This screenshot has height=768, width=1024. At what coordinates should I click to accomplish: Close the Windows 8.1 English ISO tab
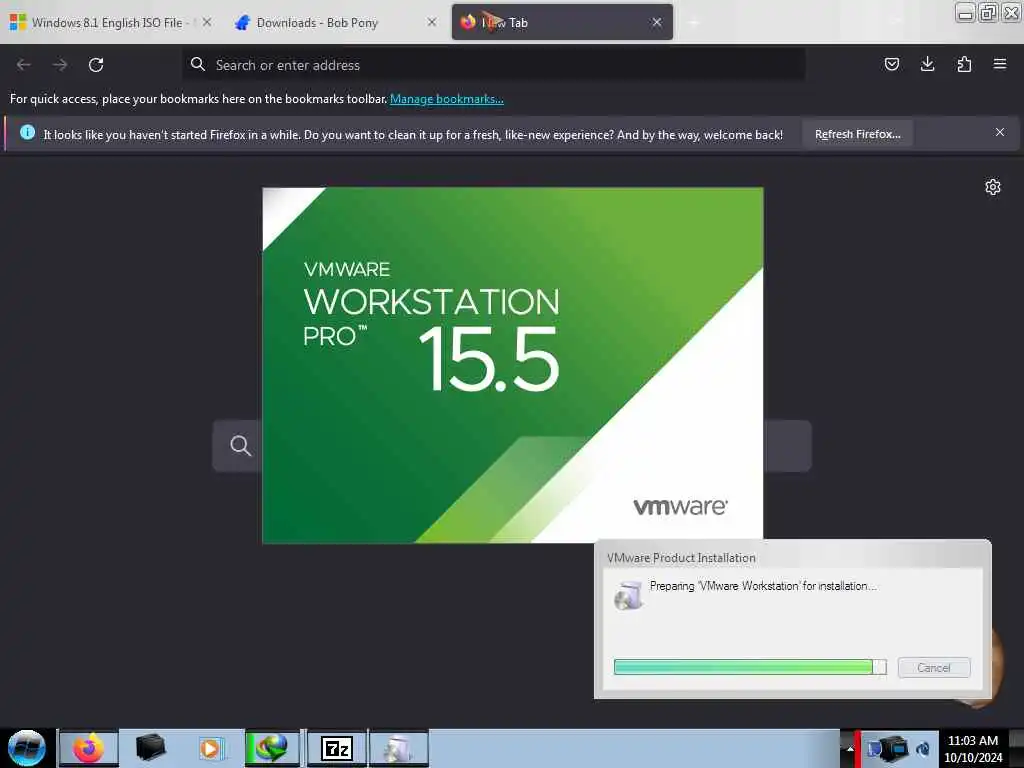pos(207,22)
